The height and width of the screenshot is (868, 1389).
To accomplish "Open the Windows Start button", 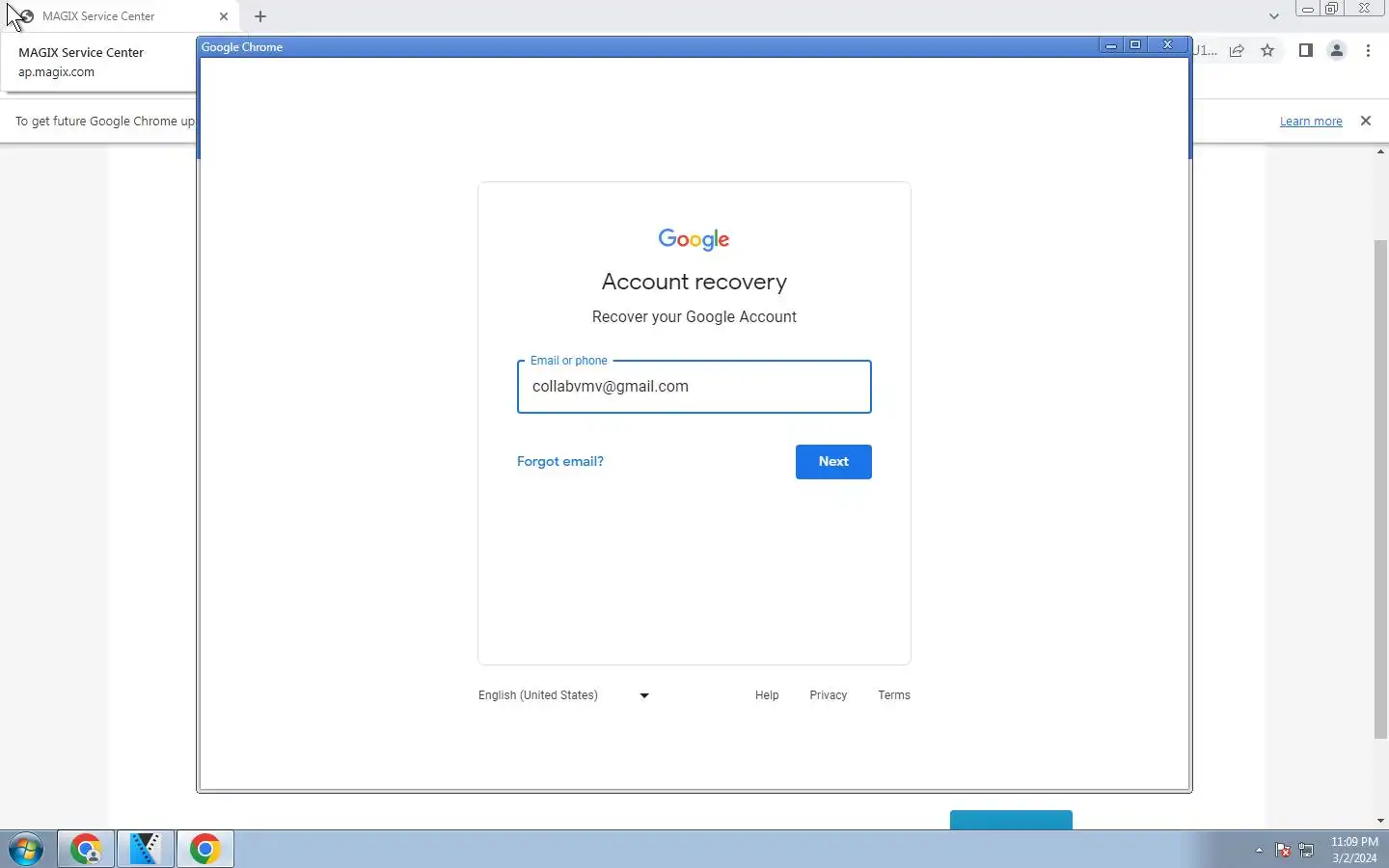I will (x=25, y=850).
